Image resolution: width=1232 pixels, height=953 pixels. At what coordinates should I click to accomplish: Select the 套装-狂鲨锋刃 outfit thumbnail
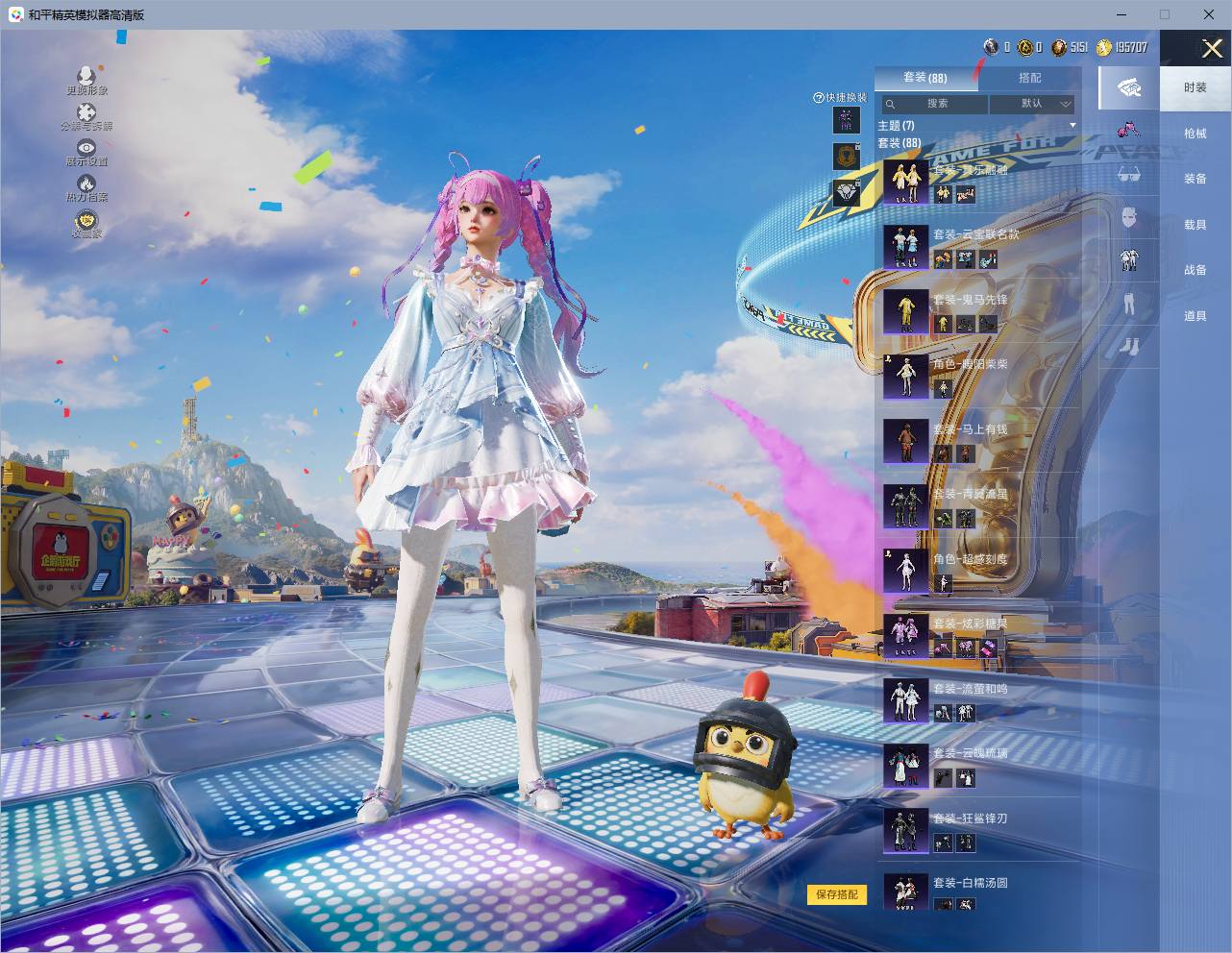tap(906, 831)
